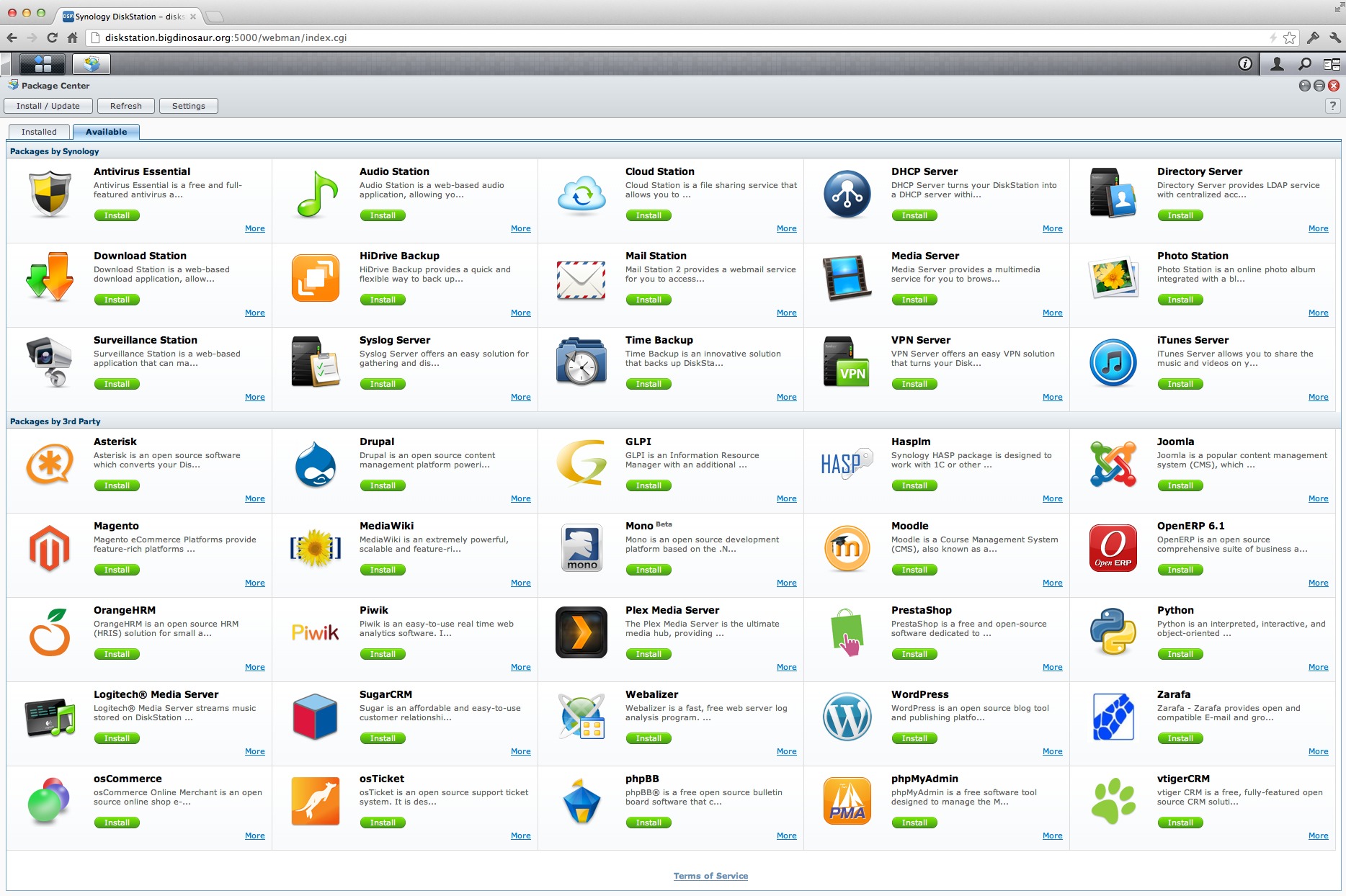
Task: Go to the browser home page icon
Action: click(x=72, y=37)
